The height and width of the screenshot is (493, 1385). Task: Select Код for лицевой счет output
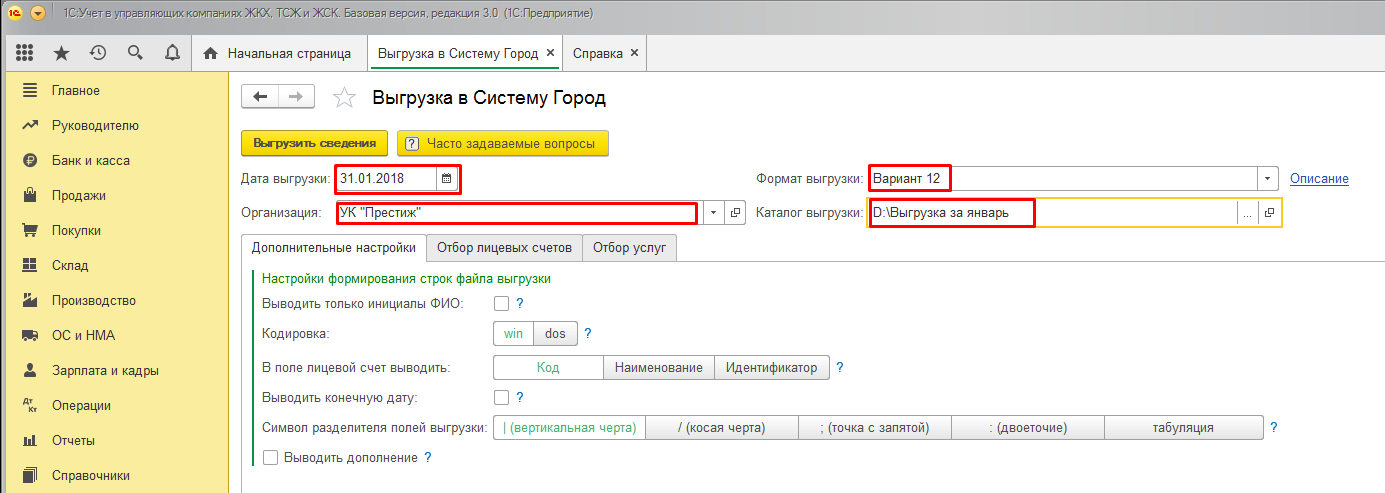[x=548, y=368]
